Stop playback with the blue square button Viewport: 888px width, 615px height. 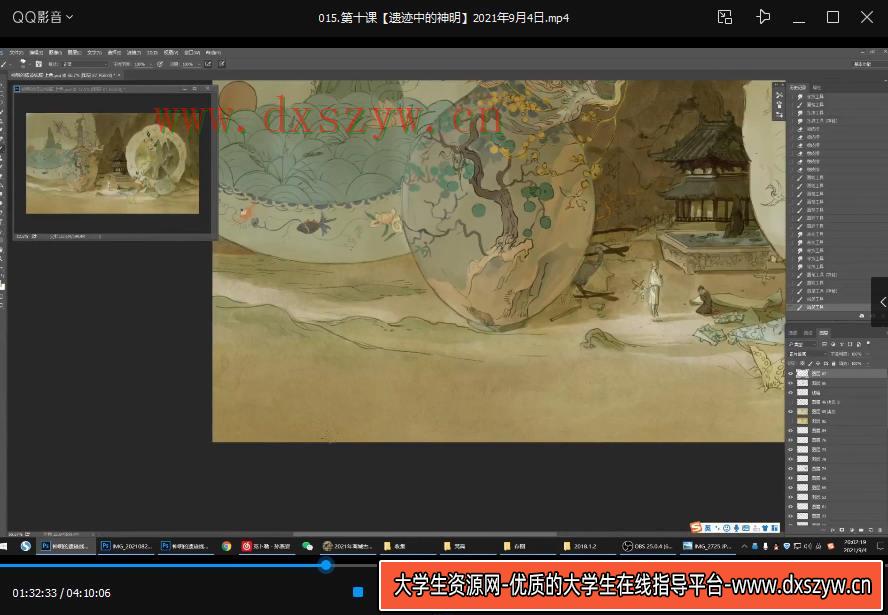coord(358,592)
